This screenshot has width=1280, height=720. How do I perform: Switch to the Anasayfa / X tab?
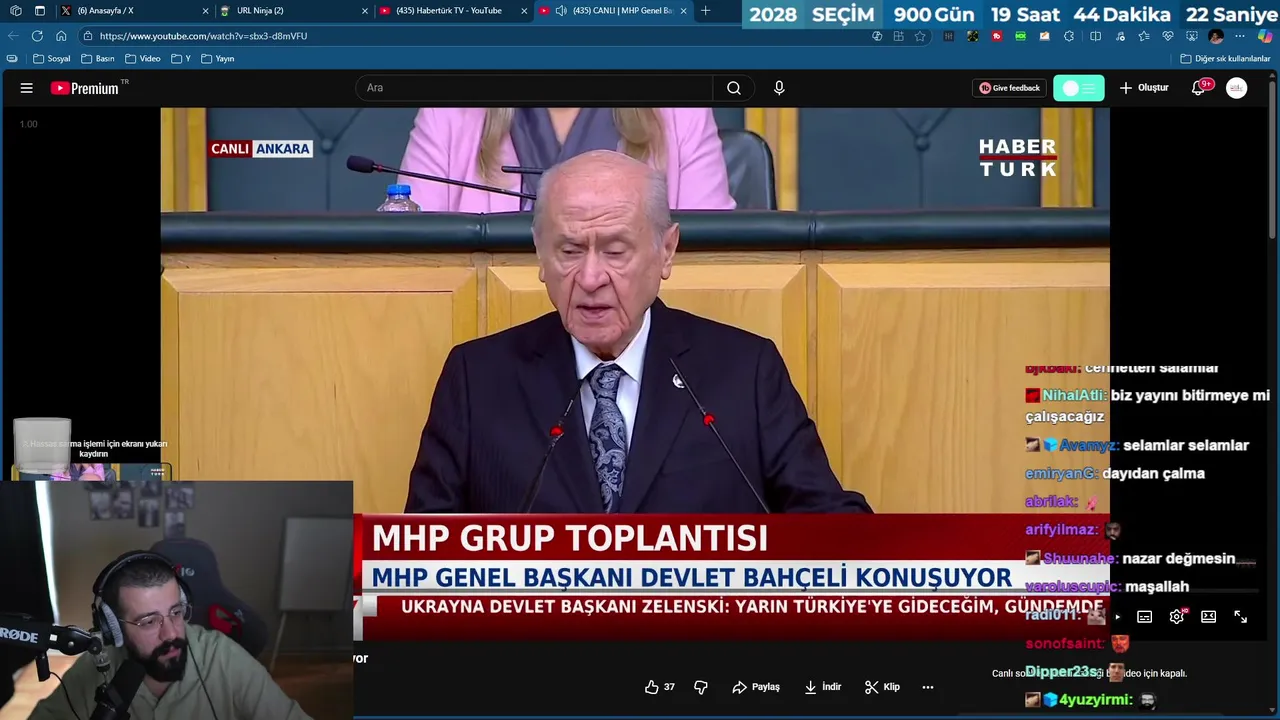point(134,11)
